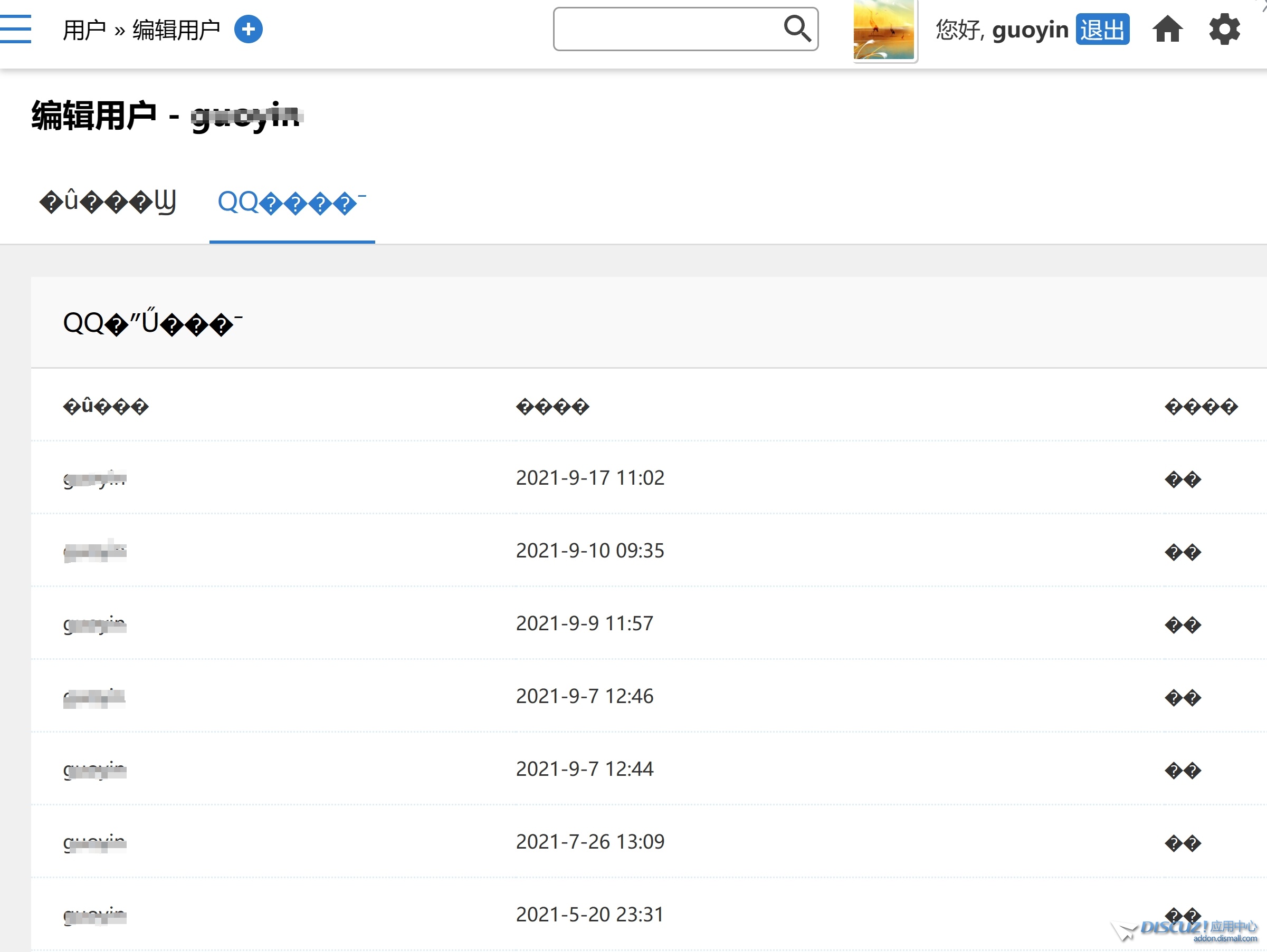Viewport: 1267px width, 952px height.
Task: Click action link in 2021-9-10 09:35 row
Action: click(1183, 552)
